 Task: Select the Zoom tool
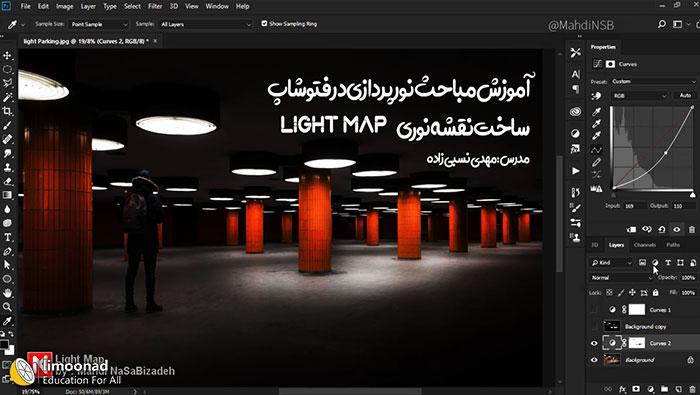pyautogui.click(x=8, y=307)
